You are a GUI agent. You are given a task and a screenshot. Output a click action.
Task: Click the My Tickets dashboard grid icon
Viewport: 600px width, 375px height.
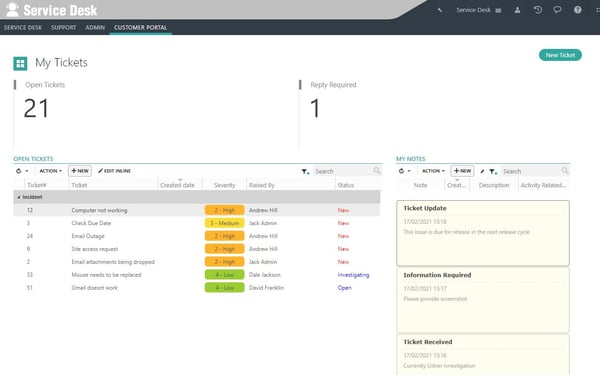(20, 64)
